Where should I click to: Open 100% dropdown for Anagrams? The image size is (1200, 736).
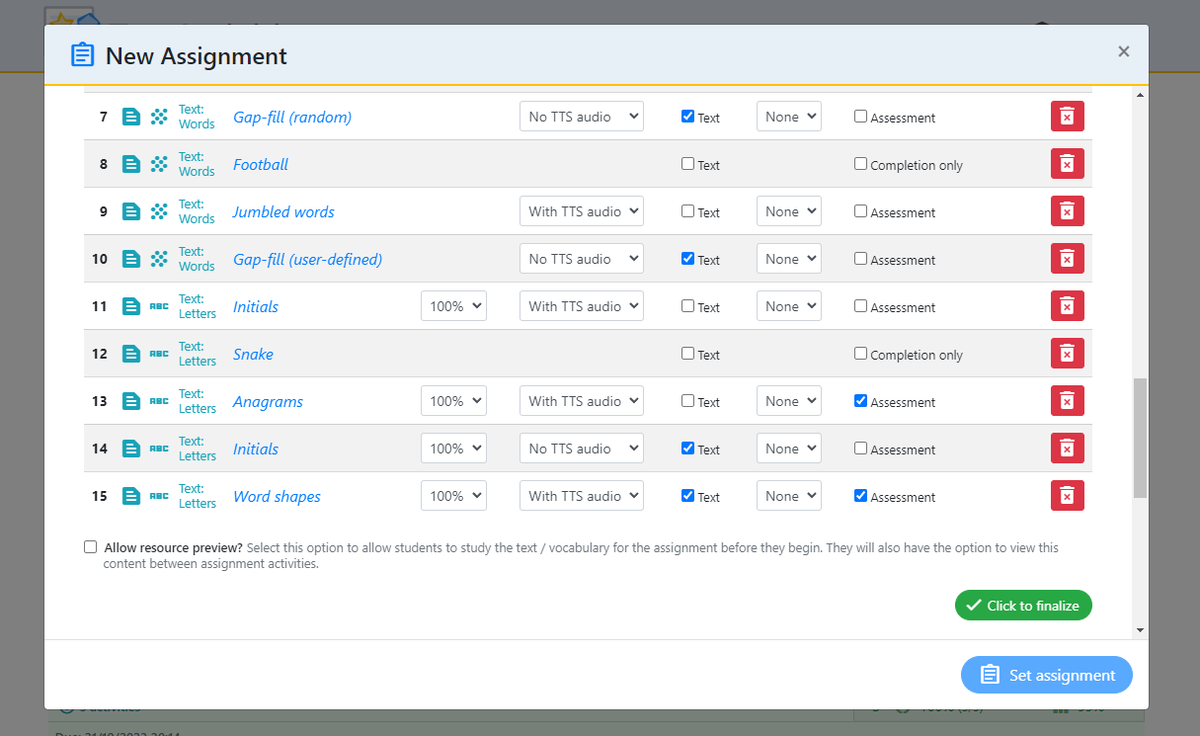coord(454,401)
